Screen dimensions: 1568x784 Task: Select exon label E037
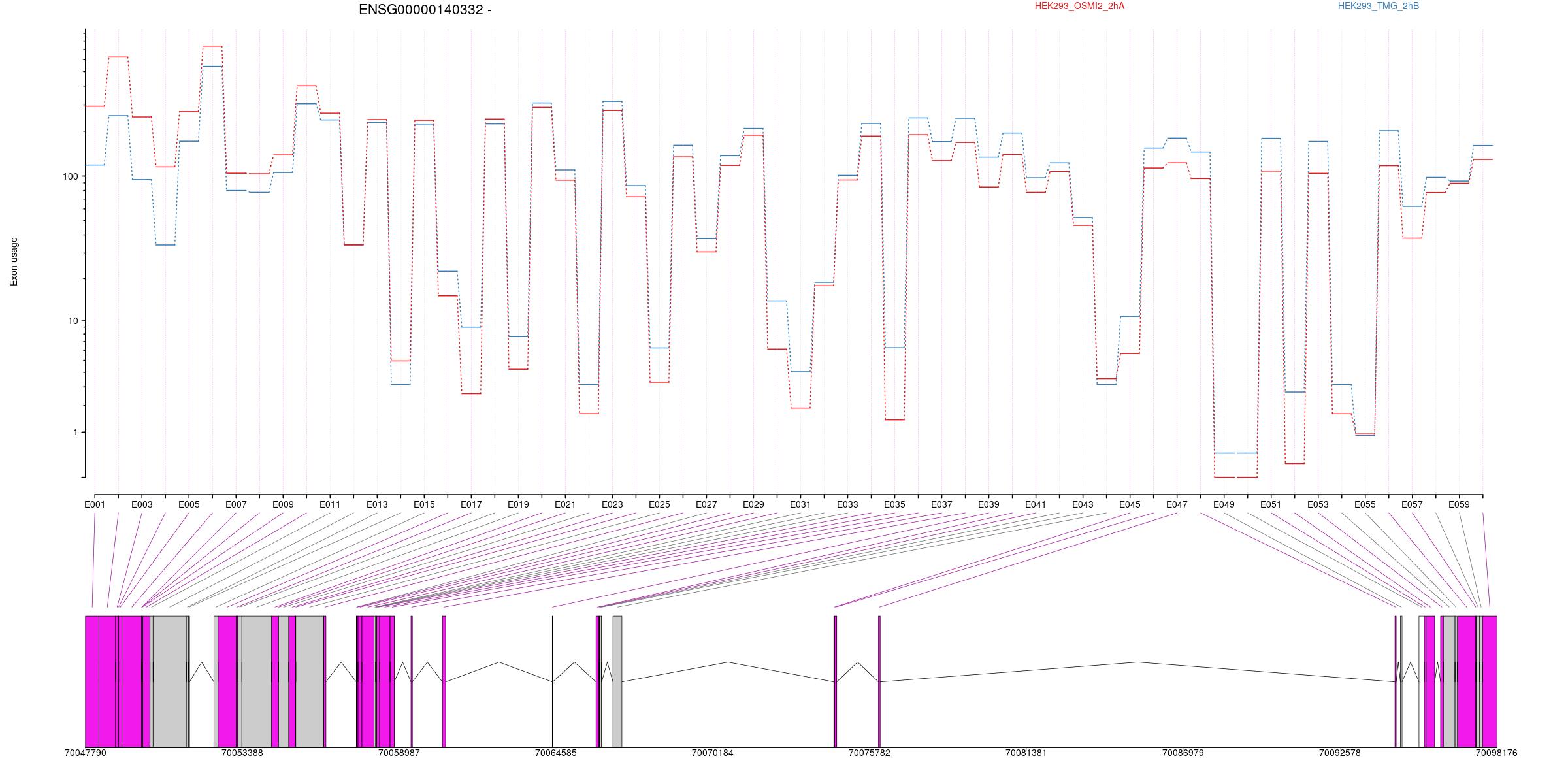tap(941, 504)
